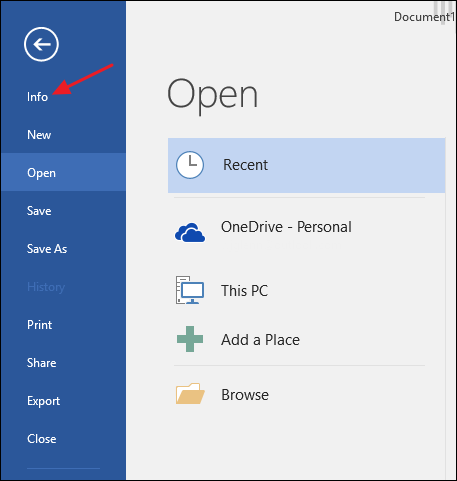Screen dimensions: 457x481
Task: Select New in the backstage menu
Action: (x=39, y=135)
